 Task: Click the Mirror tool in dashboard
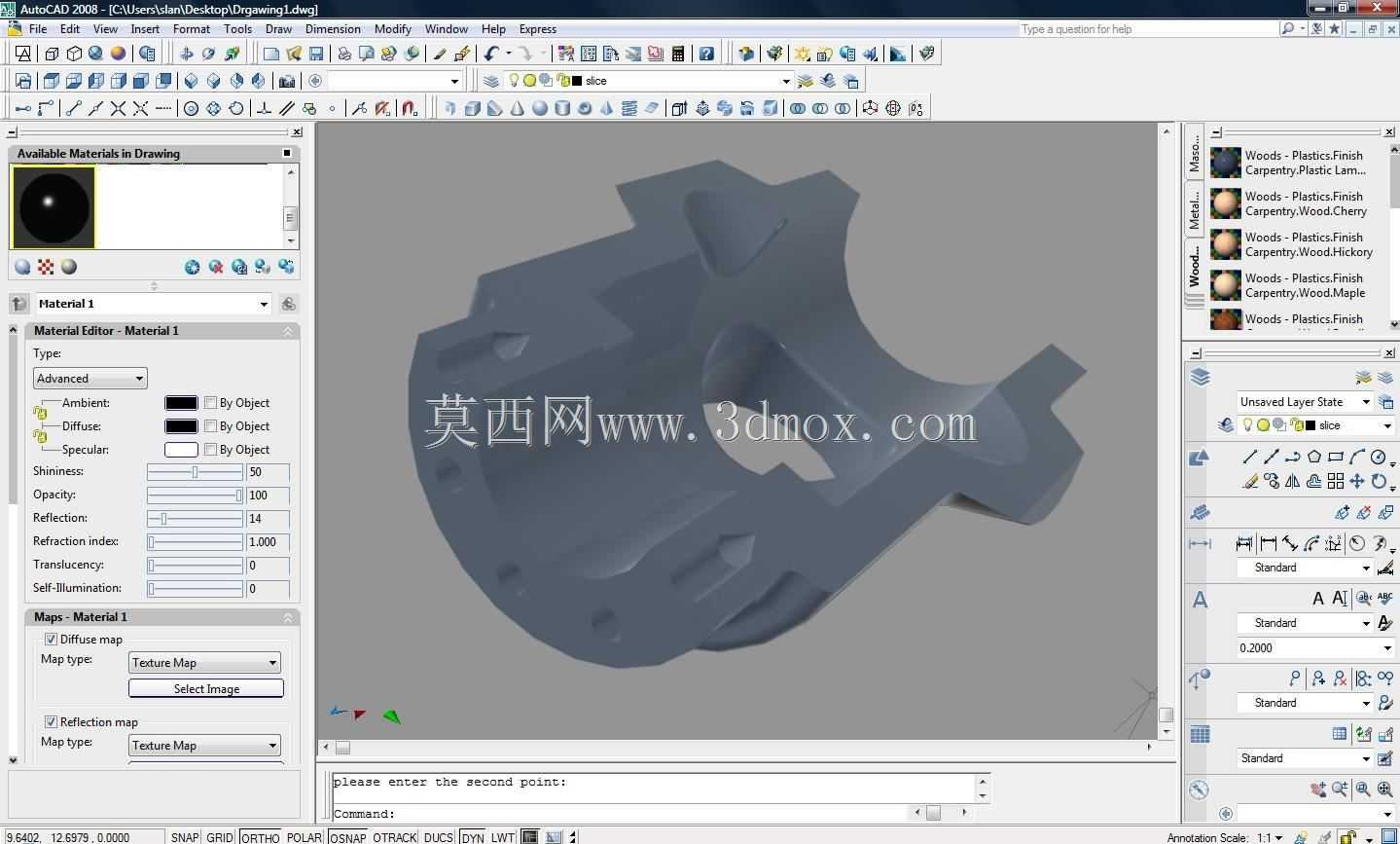click(1293, 481)
